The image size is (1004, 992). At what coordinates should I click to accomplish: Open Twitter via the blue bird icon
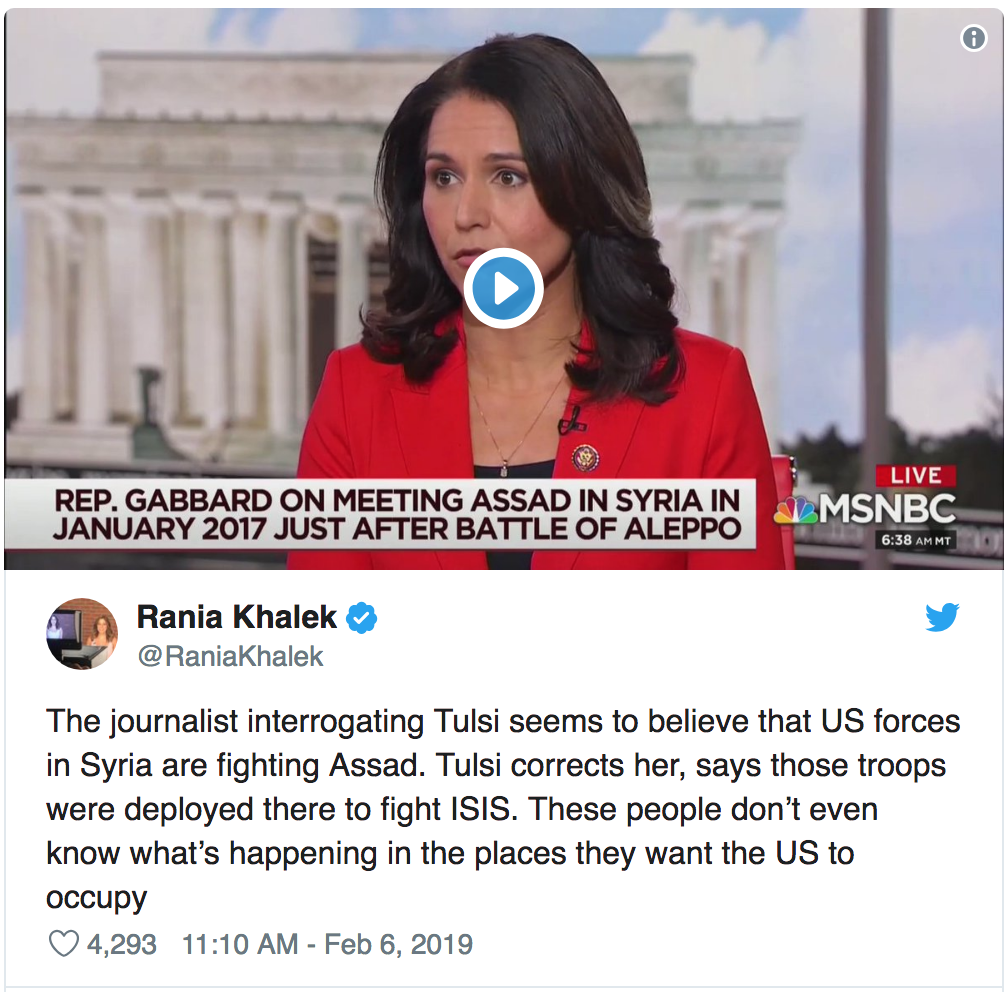point(942,617)
